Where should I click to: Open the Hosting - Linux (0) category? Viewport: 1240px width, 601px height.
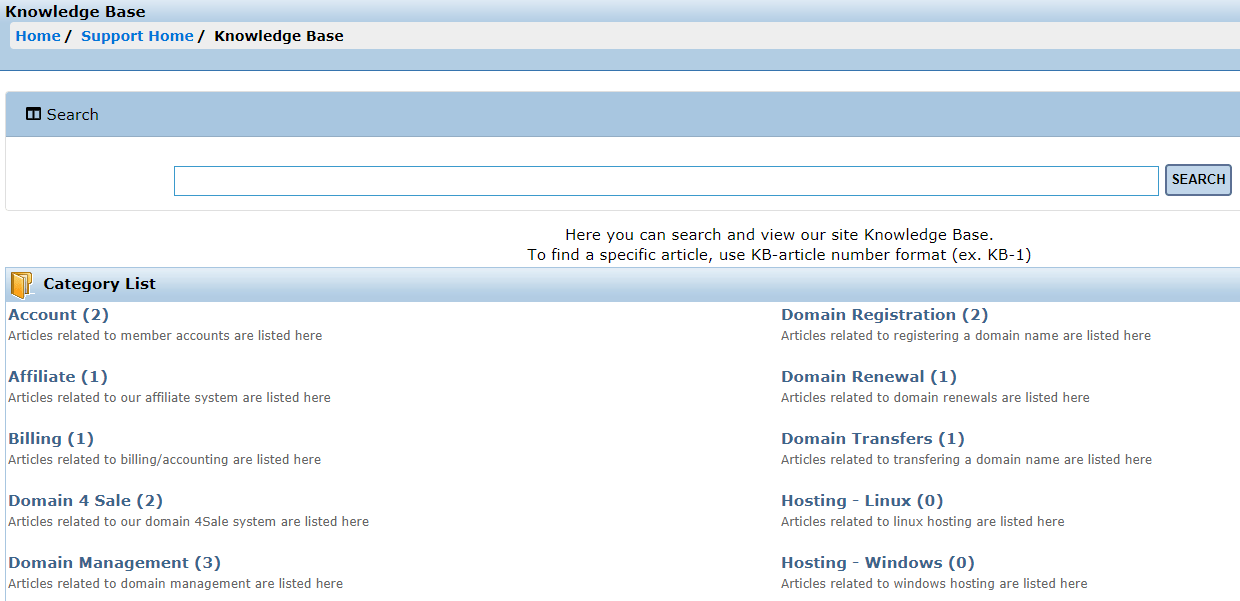[862, 501]
